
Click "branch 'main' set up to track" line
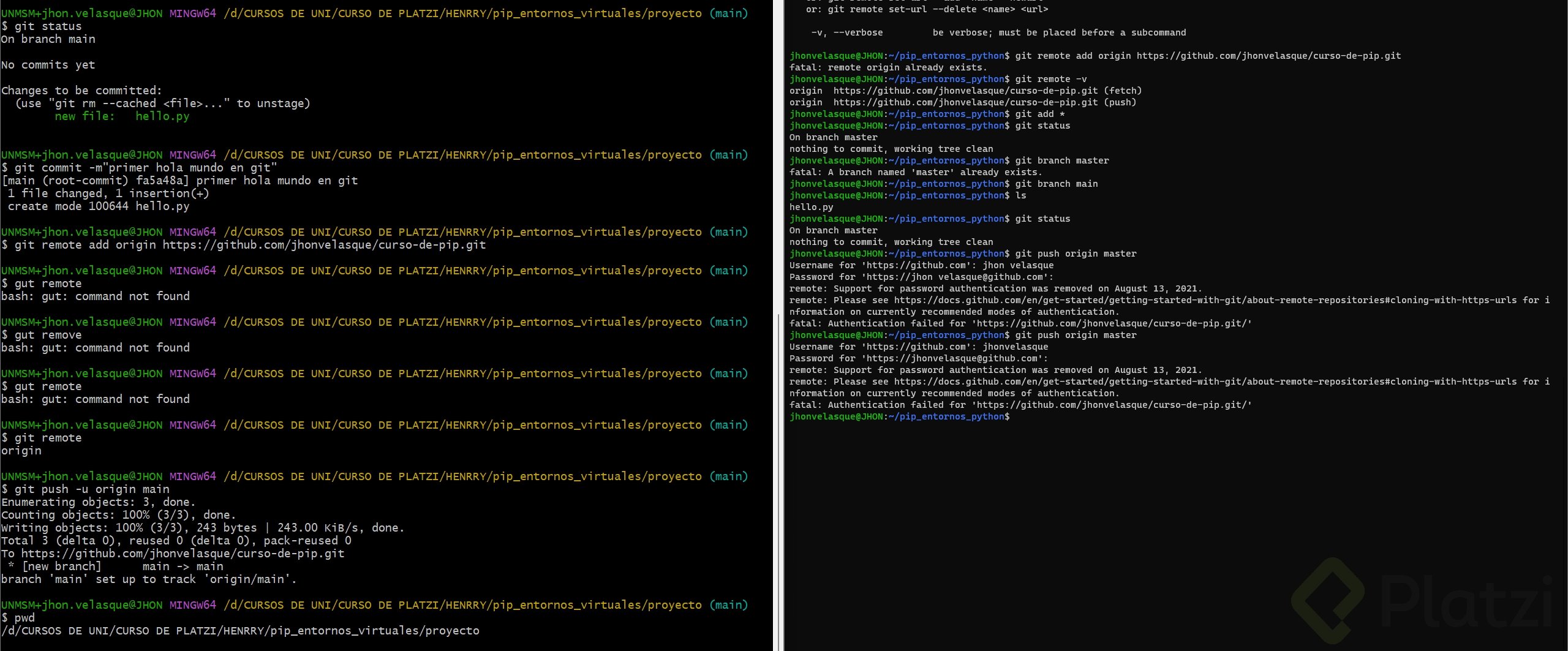pos(149,579)
